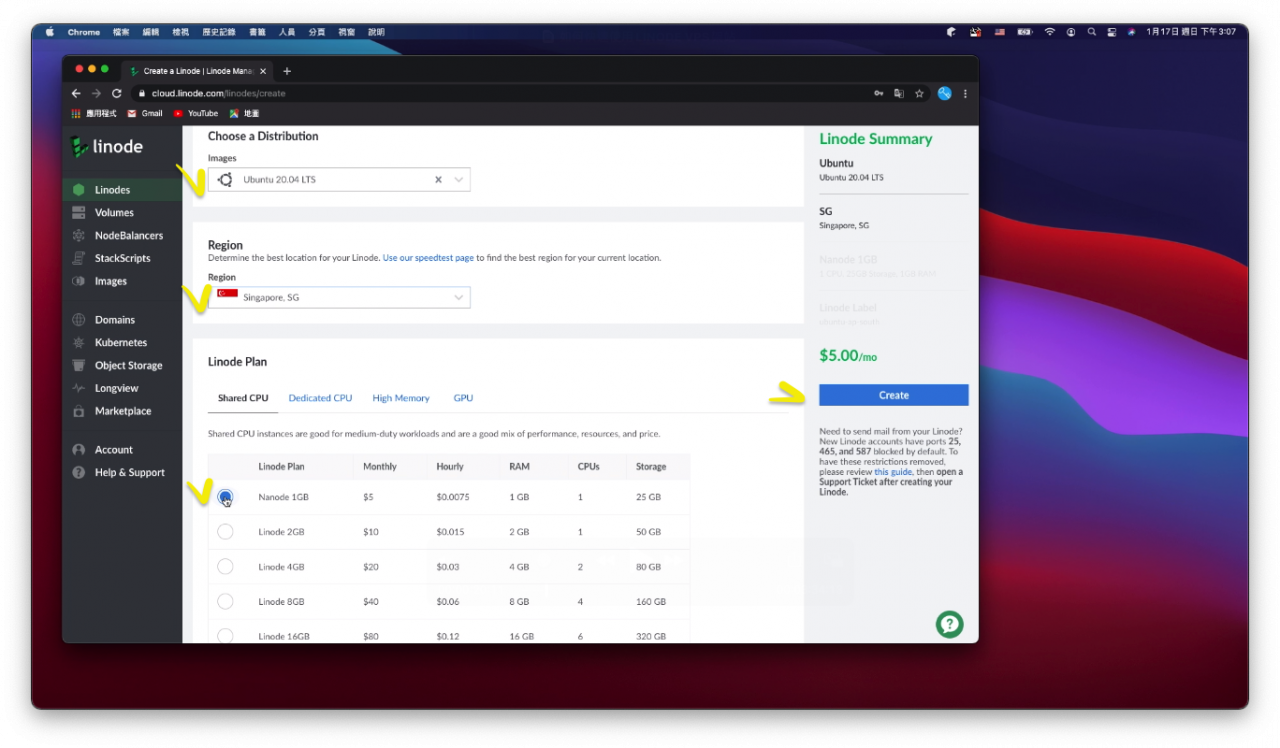
Task: Expand the Images distribution dropdown arrow
Action: [459, 180]
